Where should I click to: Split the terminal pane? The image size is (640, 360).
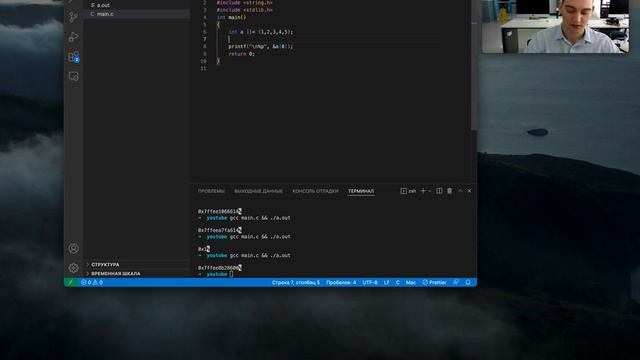pyautogui.click(x=439, y=191)
